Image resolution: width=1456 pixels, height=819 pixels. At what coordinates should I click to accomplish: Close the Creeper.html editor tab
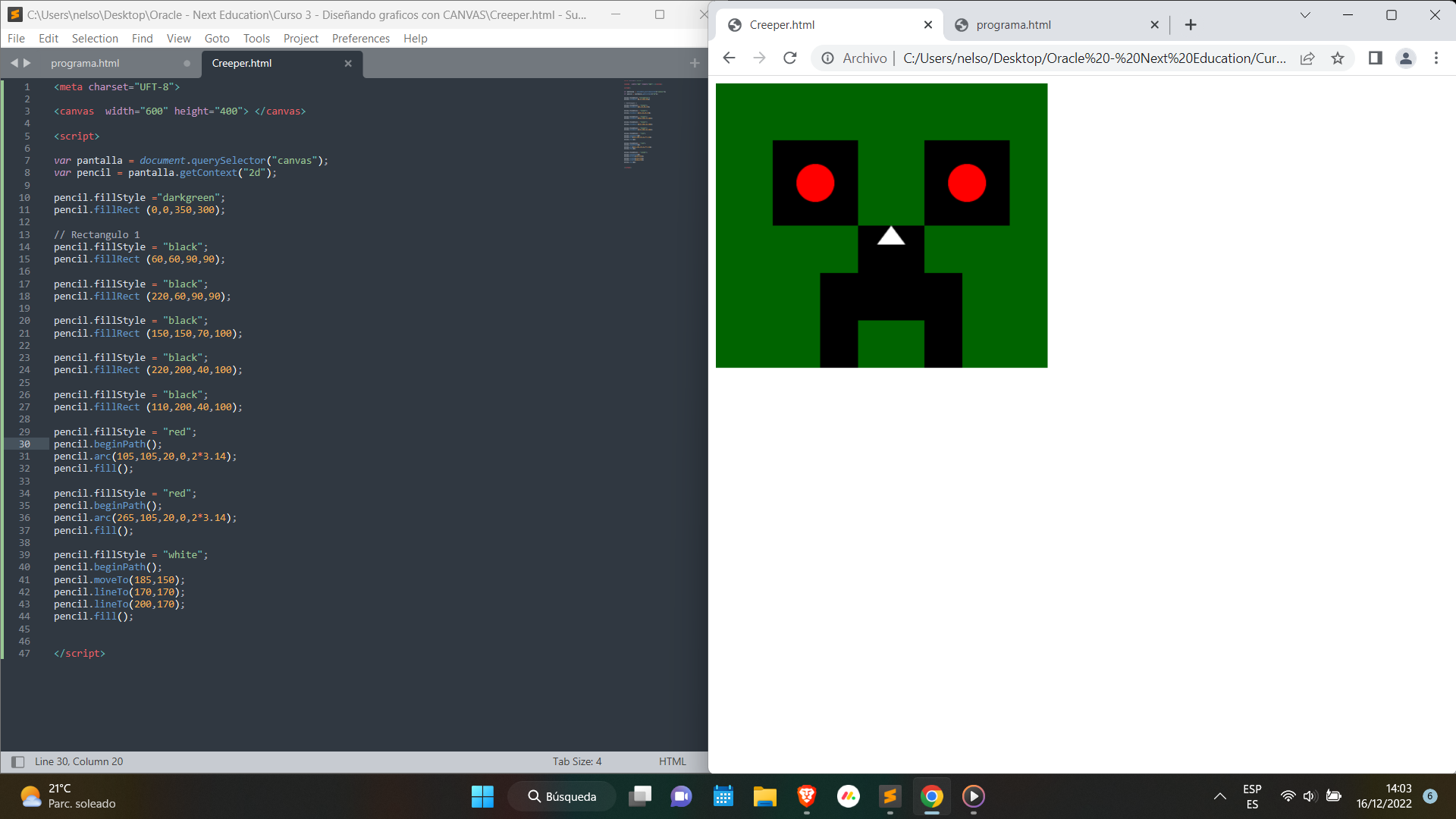click(348, 64)
